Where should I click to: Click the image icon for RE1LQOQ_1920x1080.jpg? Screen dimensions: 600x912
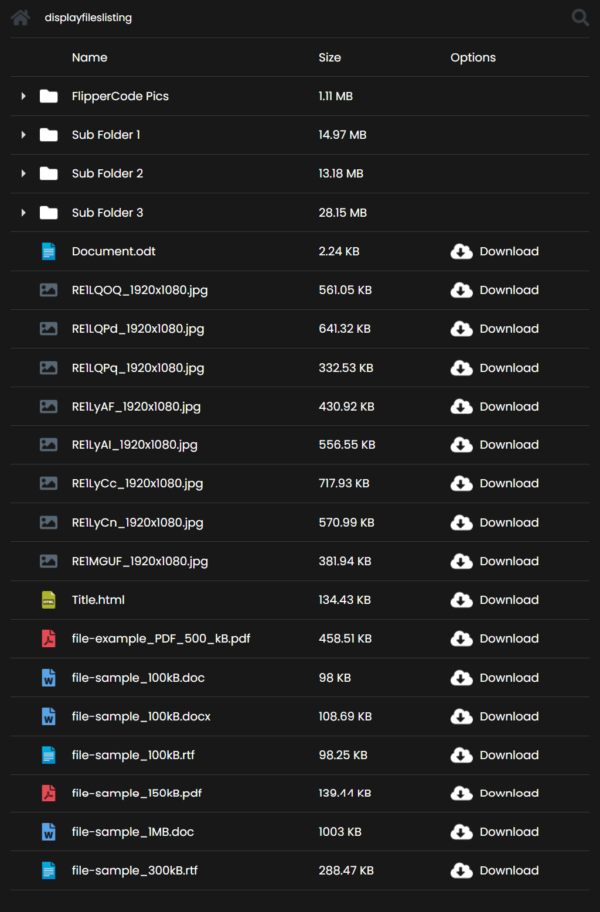49,290
